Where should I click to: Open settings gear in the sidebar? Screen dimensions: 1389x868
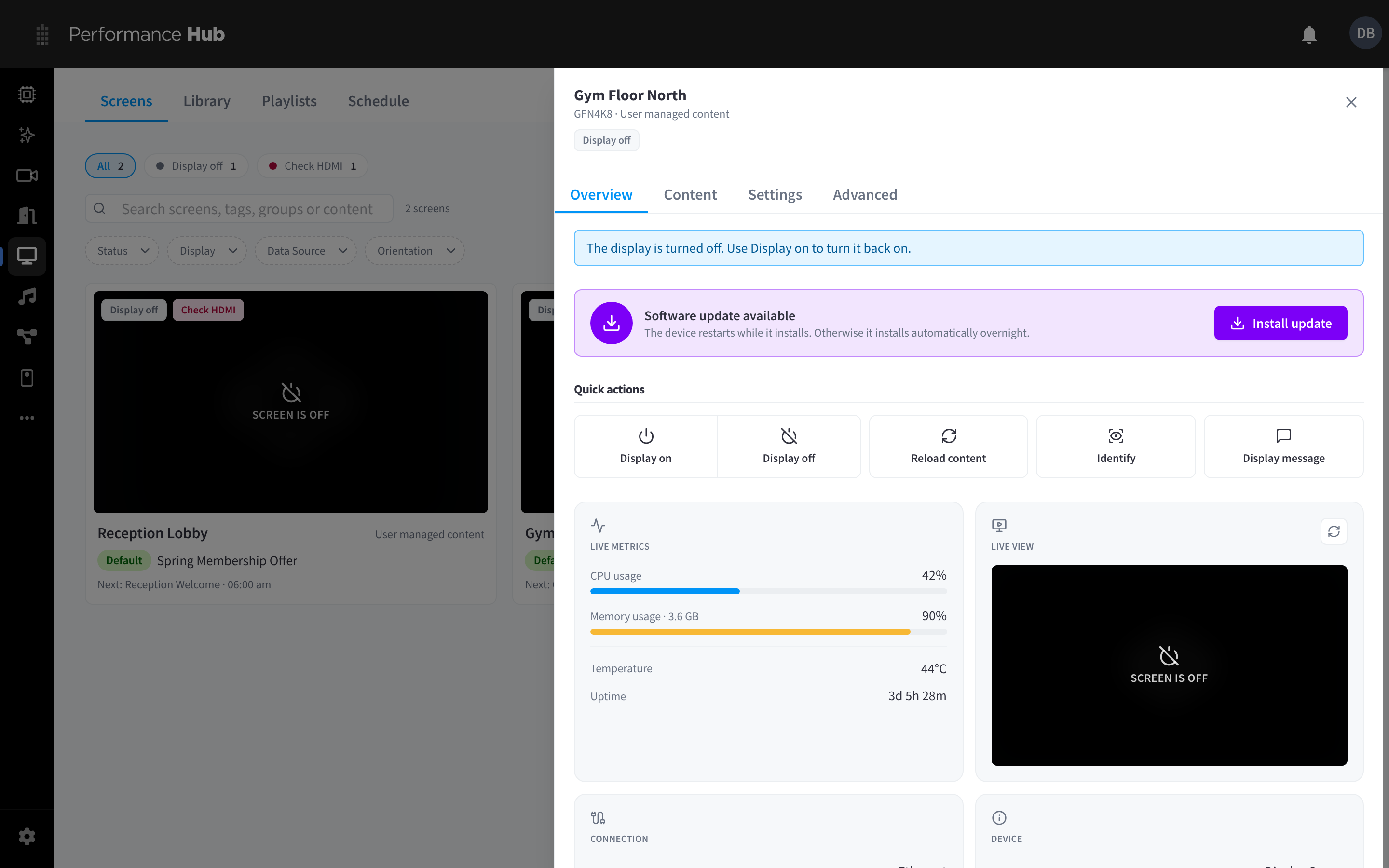pyautogui.click(x=27, y=837)
